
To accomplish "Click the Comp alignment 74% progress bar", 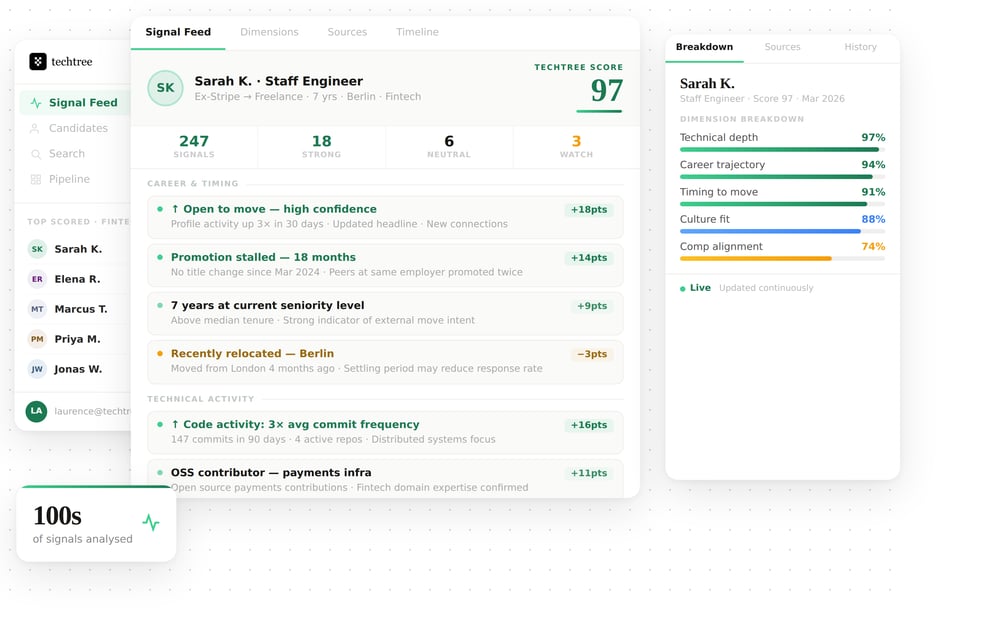I will tap(782, 260).
